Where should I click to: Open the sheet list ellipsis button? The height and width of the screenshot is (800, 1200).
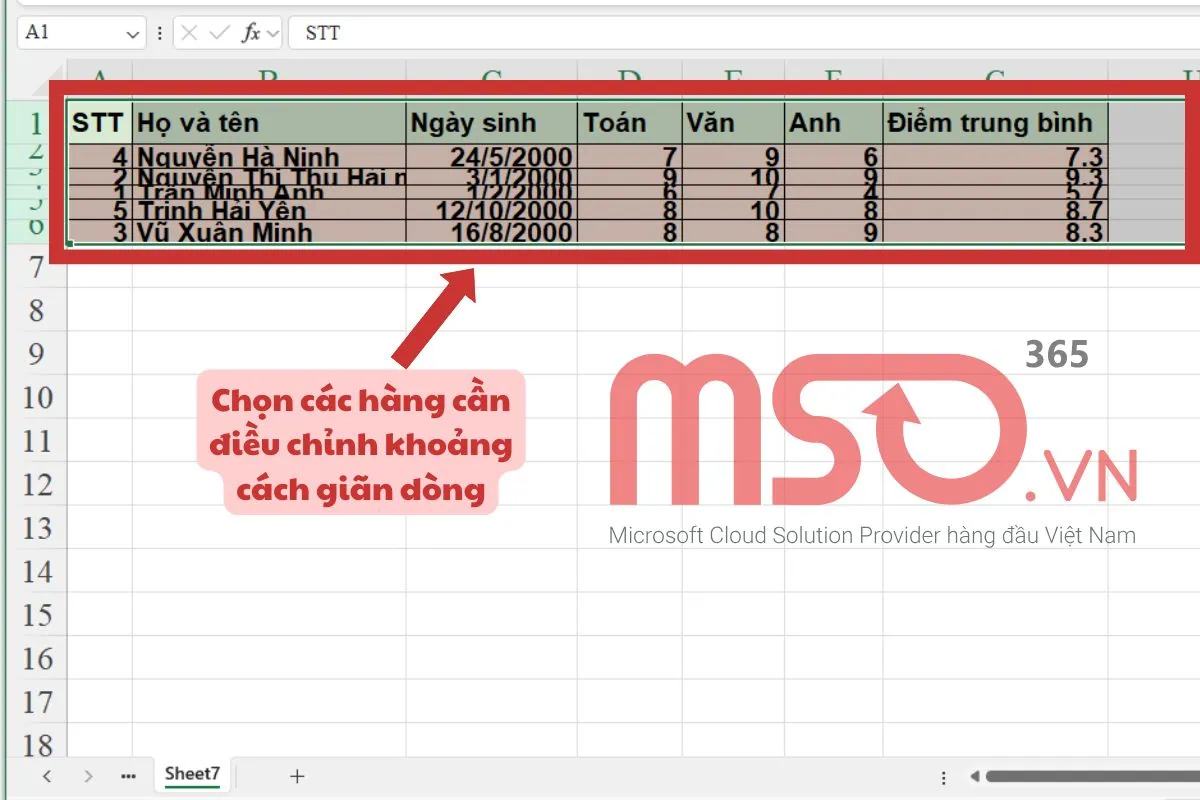127,776
